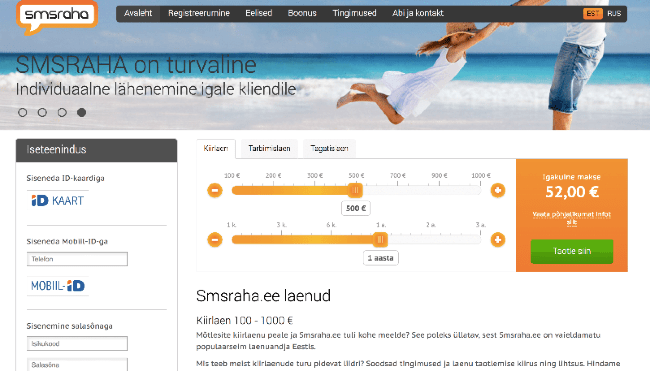
Task: Click the Sisenemine salasõnaga label
Action: (x=70, y=326)
